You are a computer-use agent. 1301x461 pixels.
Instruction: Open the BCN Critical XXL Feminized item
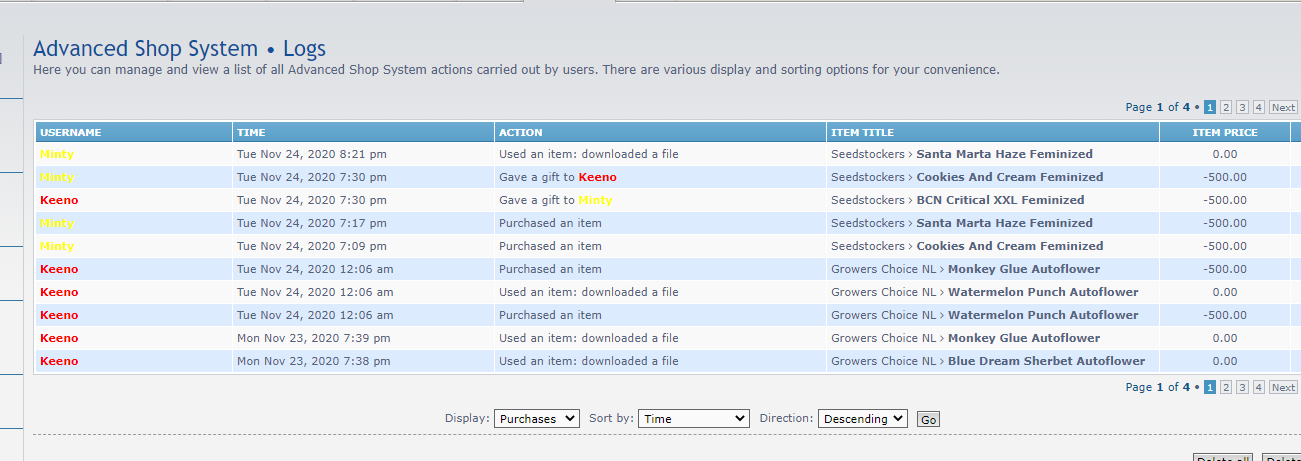point(1000,200)
